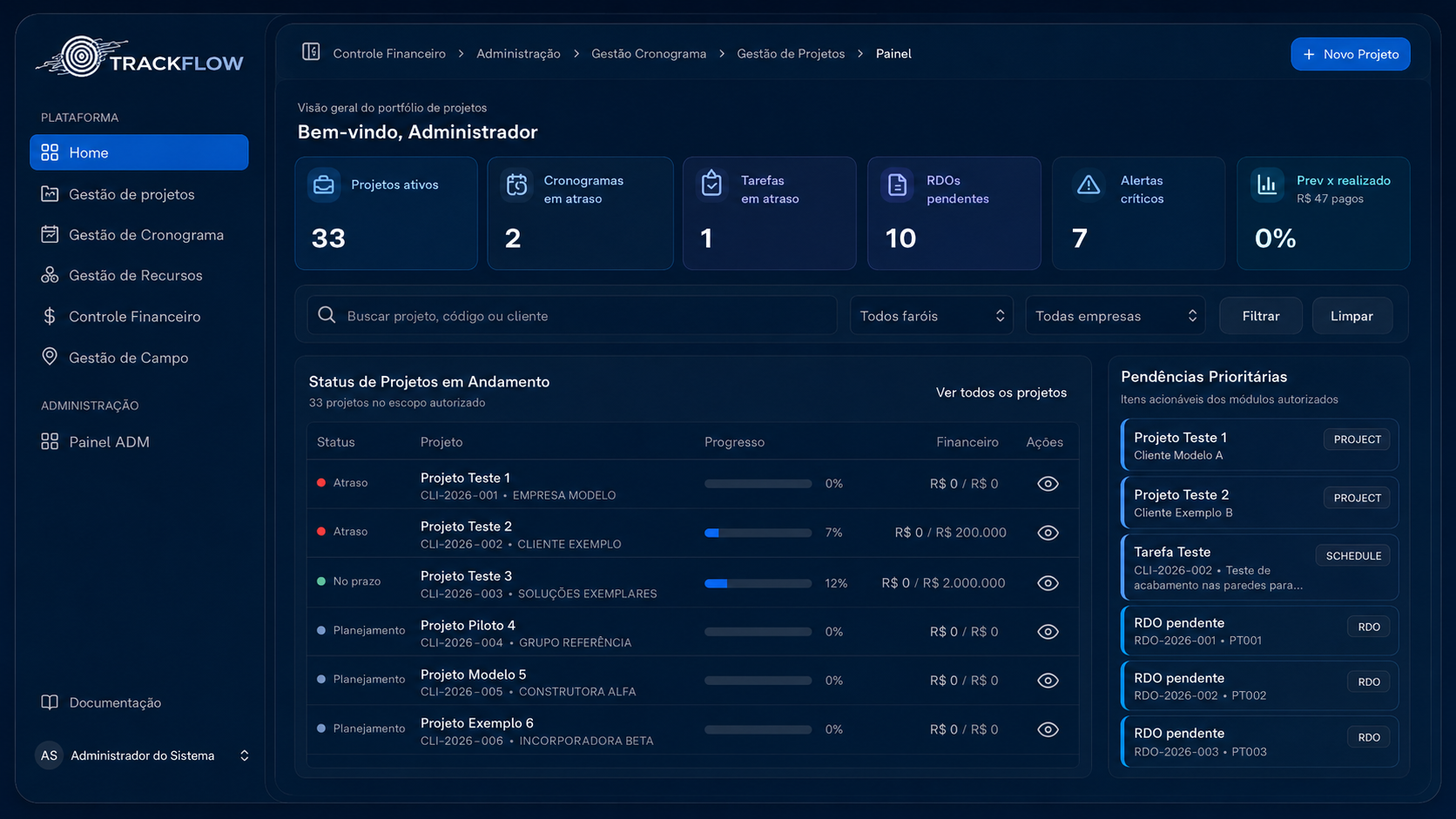Open Gestão de Cronograma in sidebar

[139, 235]
